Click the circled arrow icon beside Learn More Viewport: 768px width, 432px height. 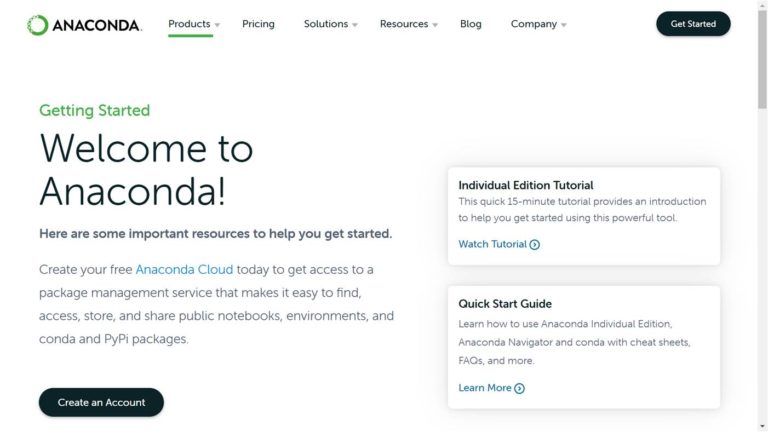tap(519, 389)
